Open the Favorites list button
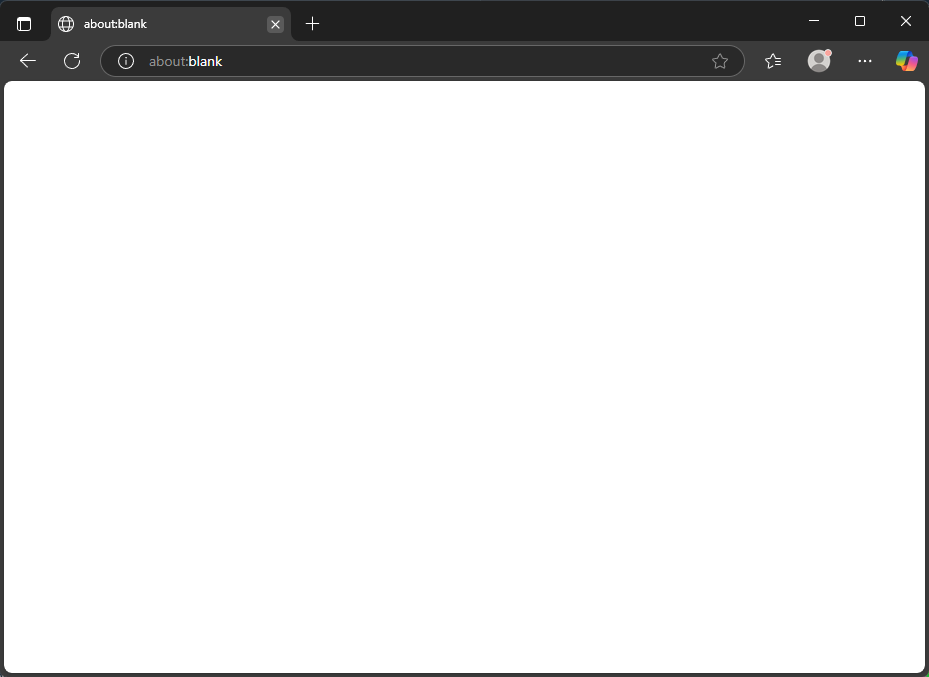This screenshot has width=929, height=677. tap(773, 61)
